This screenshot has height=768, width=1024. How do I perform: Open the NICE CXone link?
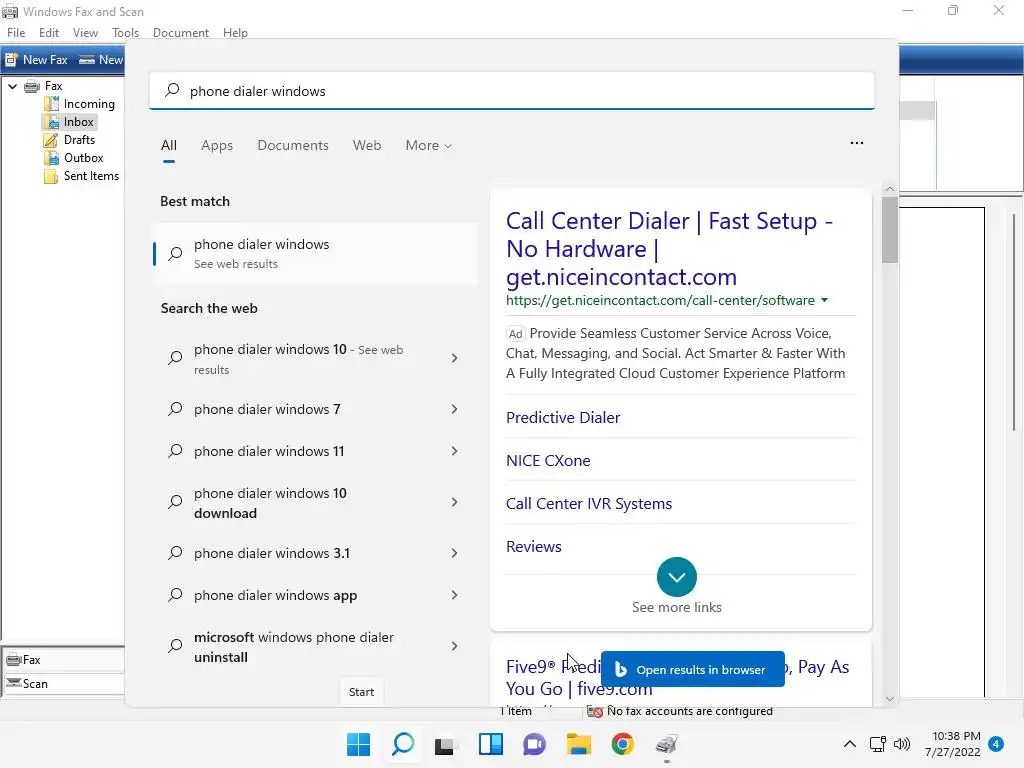coord(548,460)
